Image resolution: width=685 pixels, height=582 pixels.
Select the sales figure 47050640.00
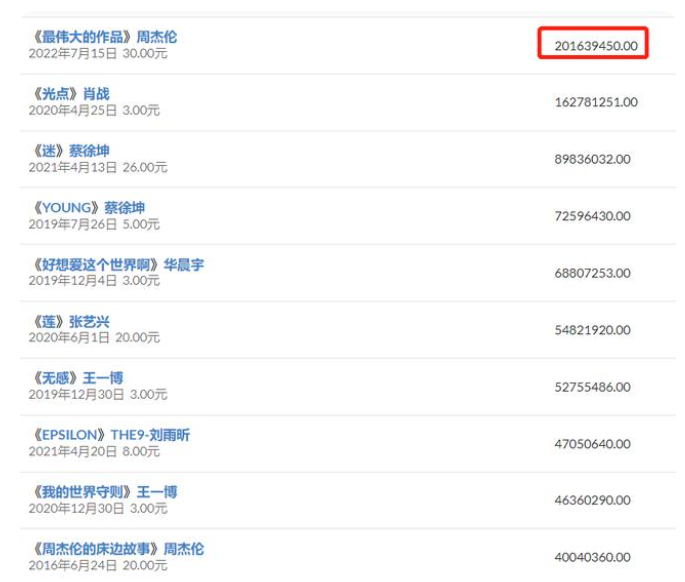click(x=592, y=444)
